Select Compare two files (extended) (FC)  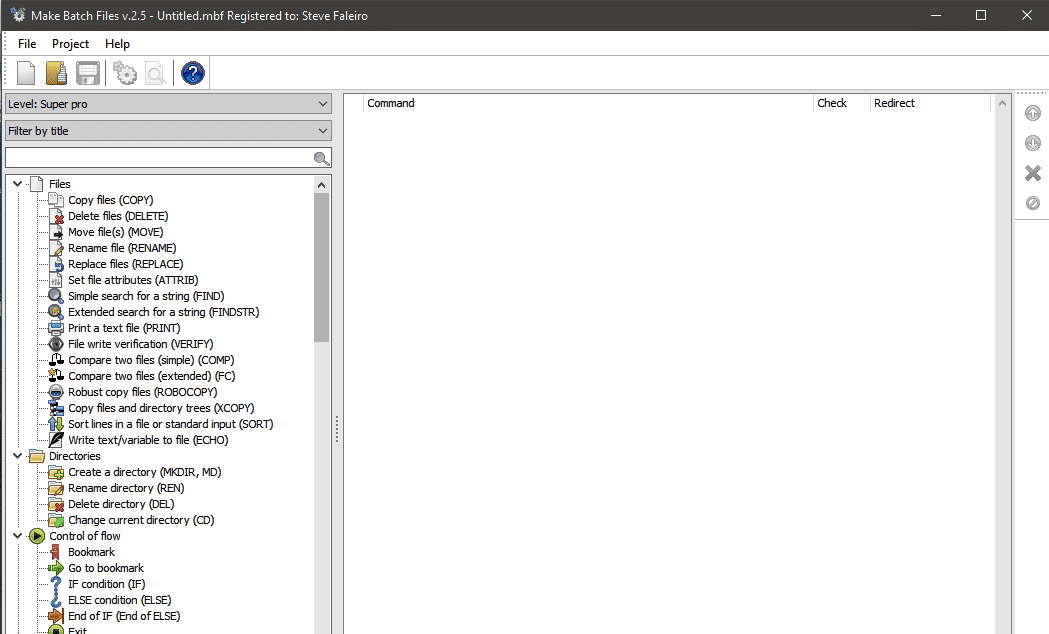(151, 376)
